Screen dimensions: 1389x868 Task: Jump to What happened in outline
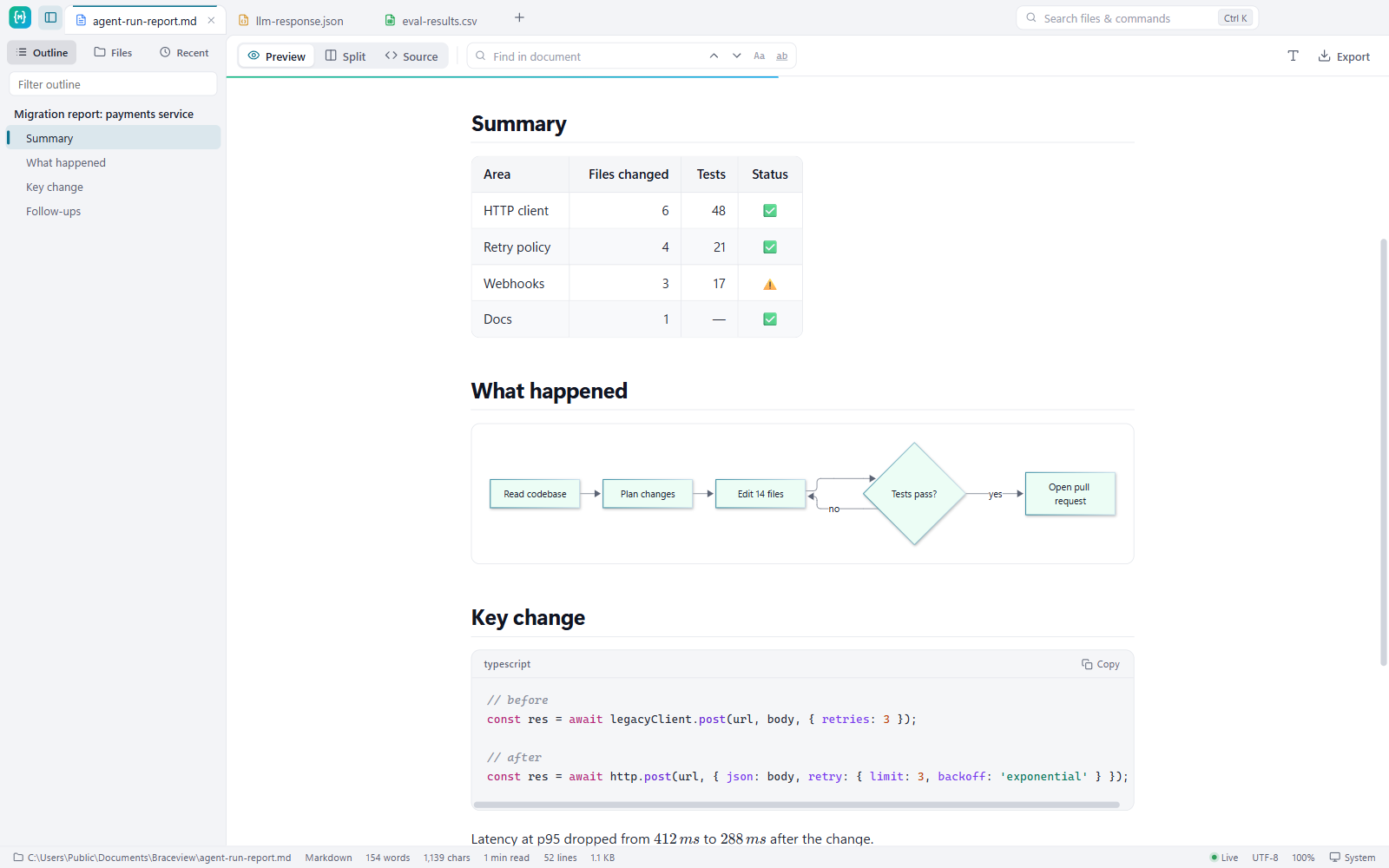point(113,162)
